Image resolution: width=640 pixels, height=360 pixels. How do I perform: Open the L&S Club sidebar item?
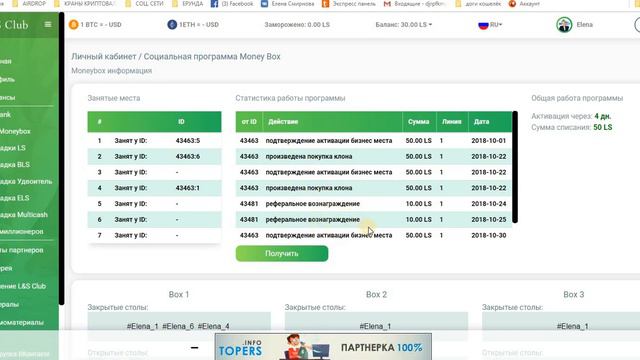click(23, 286)
